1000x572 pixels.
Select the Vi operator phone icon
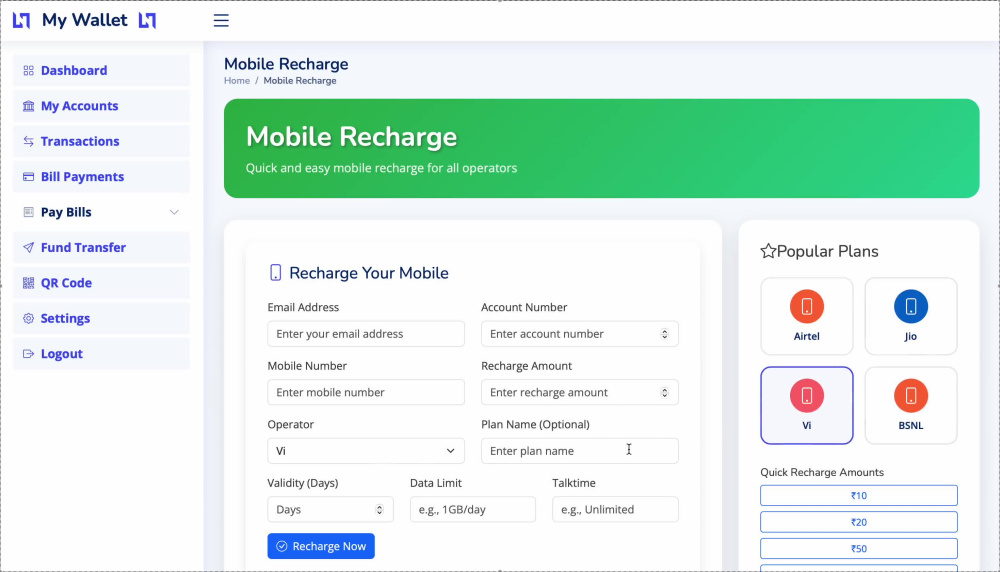[807, 396]
